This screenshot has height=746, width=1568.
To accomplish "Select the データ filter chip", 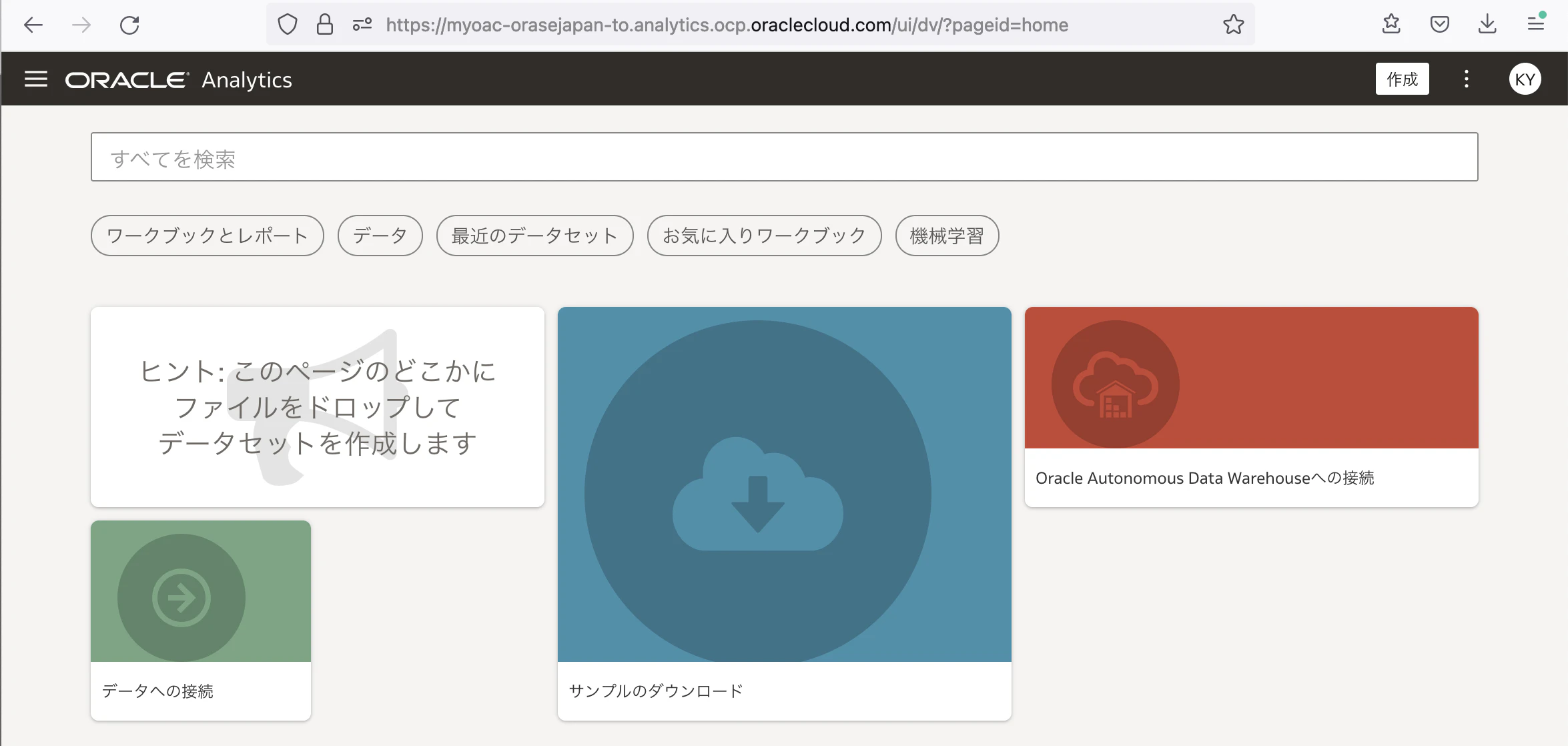I will tap(380, 236).
